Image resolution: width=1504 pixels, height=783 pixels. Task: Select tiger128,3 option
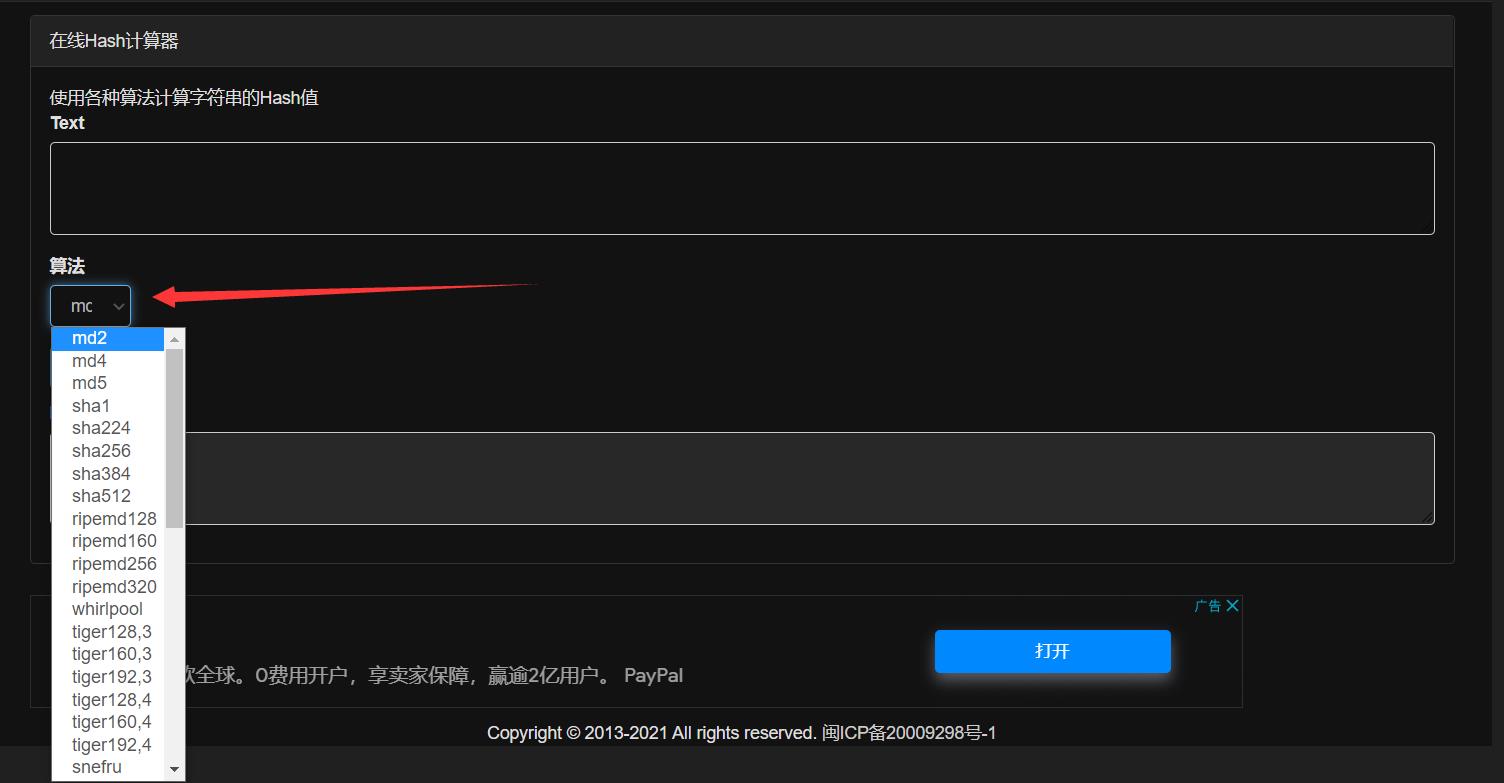(x=108, y=632)
